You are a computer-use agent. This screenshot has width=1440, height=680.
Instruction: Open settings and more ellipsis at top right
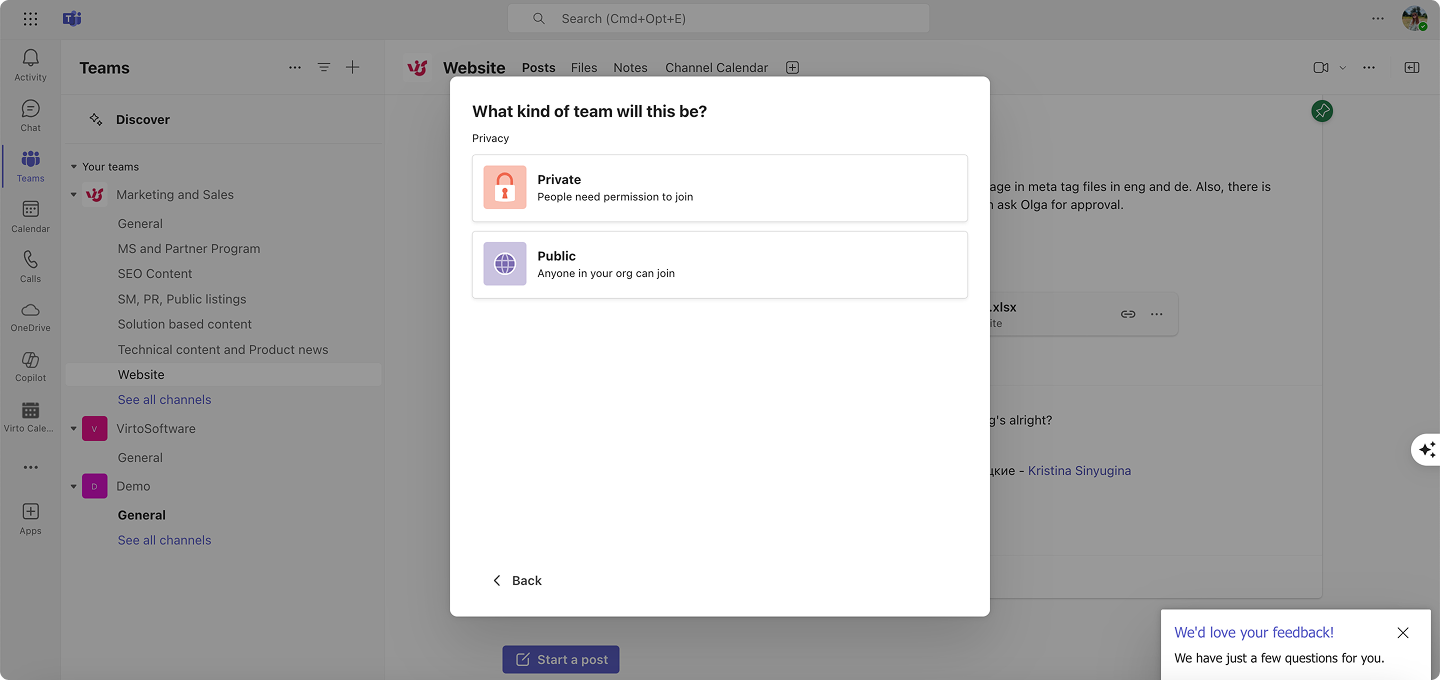(1379, 19)
